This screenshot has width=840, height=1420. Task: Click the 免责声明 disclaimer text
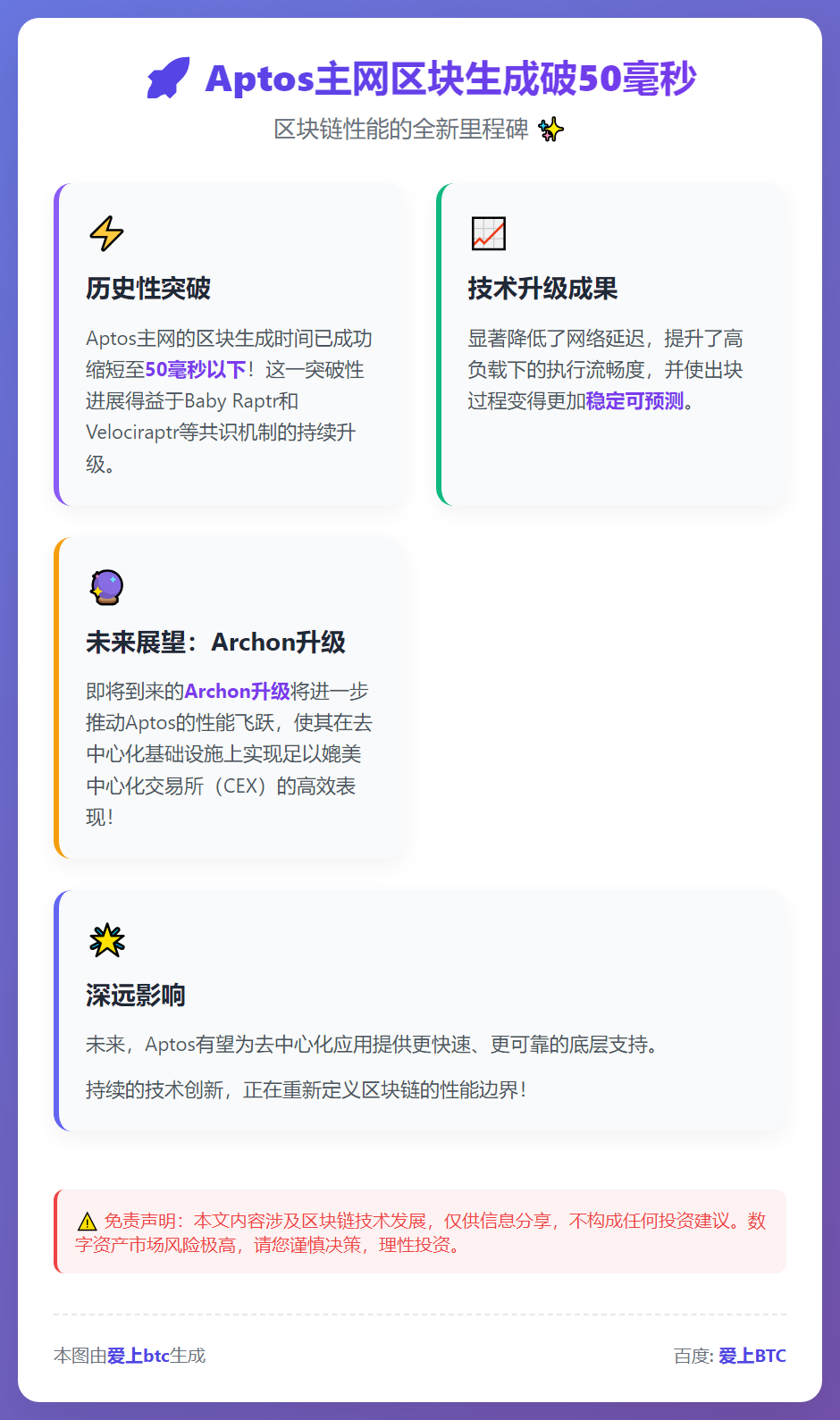(x=420, y=1232)
